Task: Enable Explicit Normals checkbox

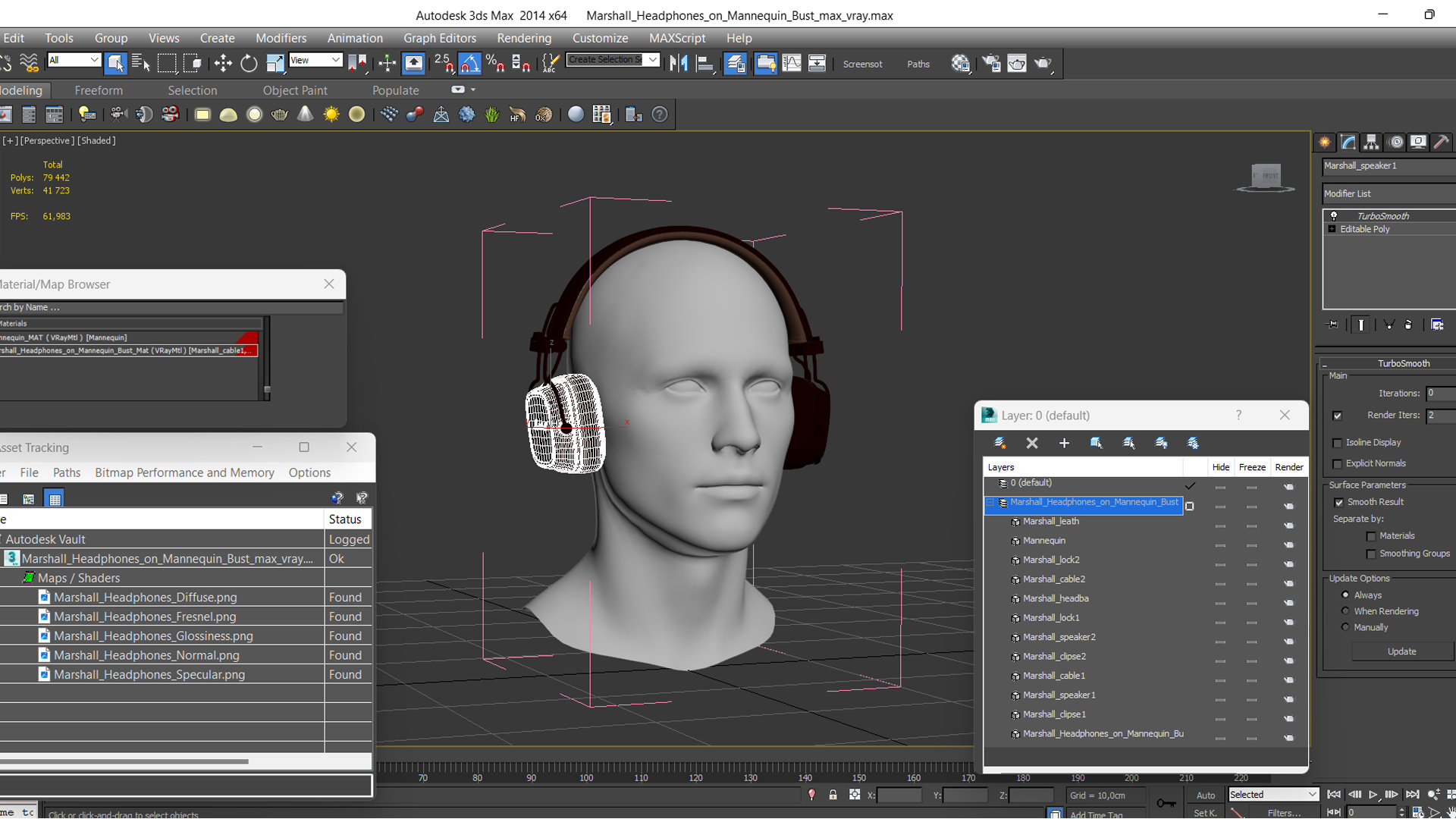Action: click(1338, 464)
